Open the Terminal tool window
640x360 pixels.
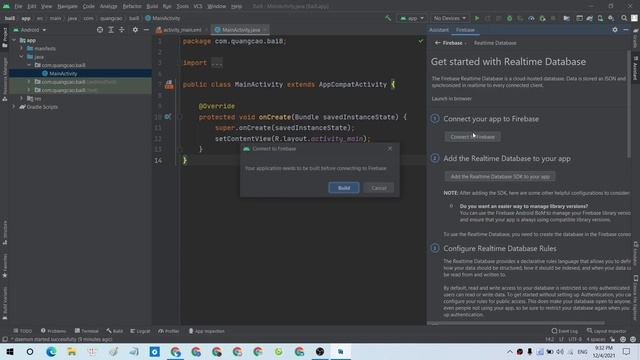(x=87, y=331)
